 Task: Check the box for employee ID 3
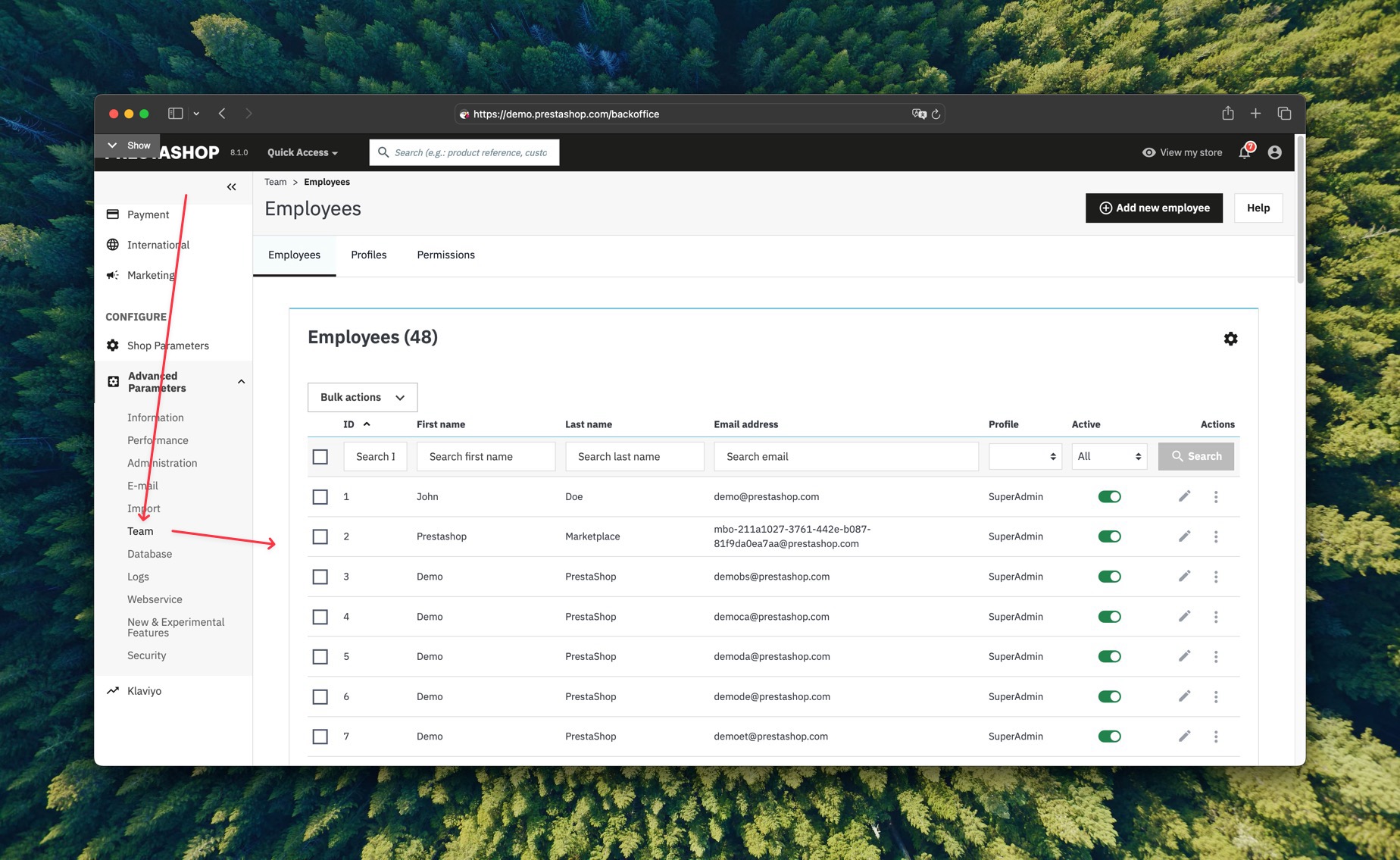(x=320, y=577)
